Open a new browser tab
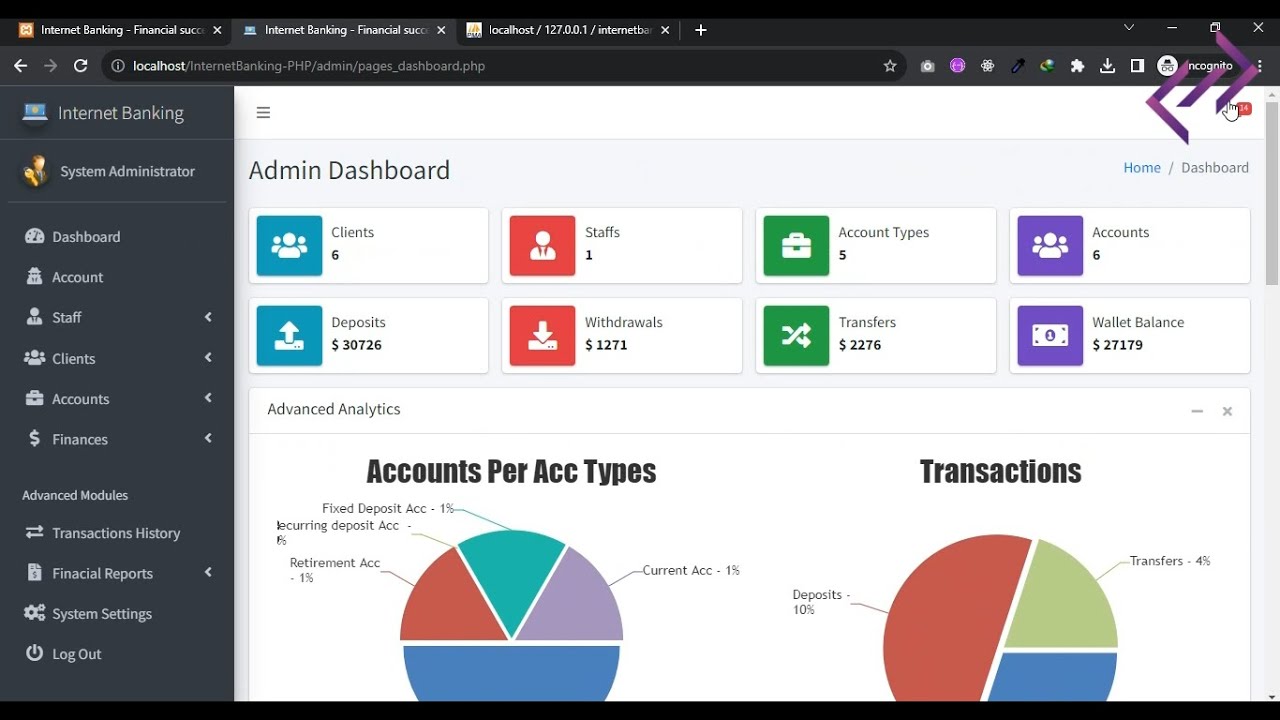The width and height of the screenshot is (1280, 720). click(701, 30)
